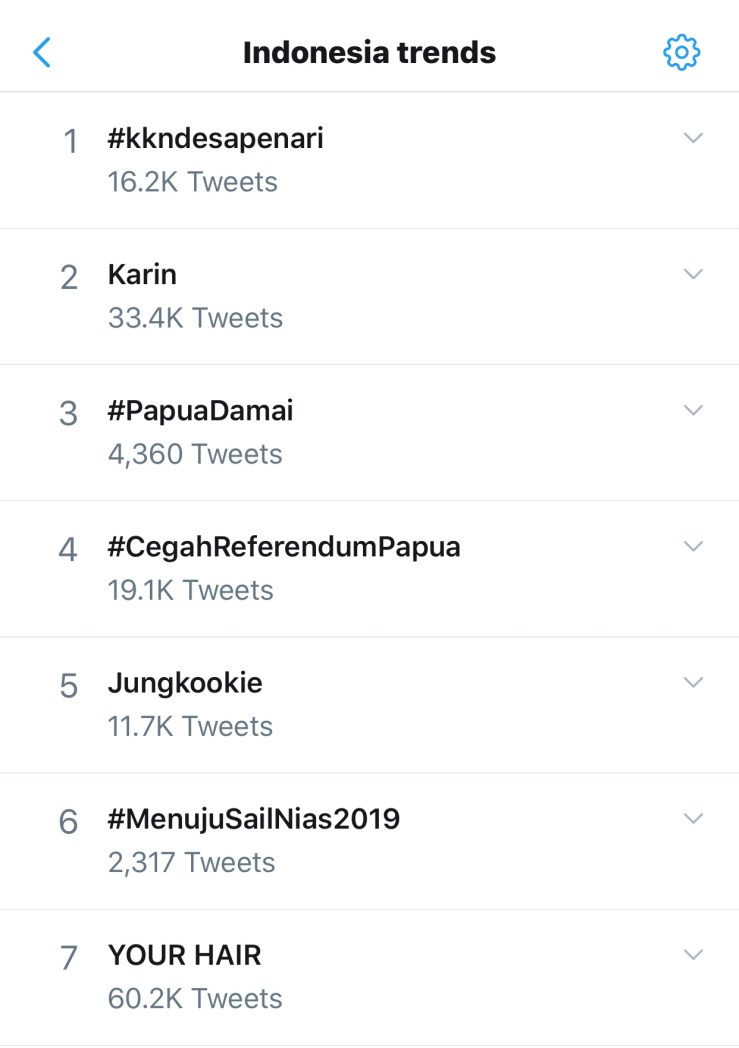Open the YOUR HAIR trend
The image size is (739, 1048).
click(184, 955)
